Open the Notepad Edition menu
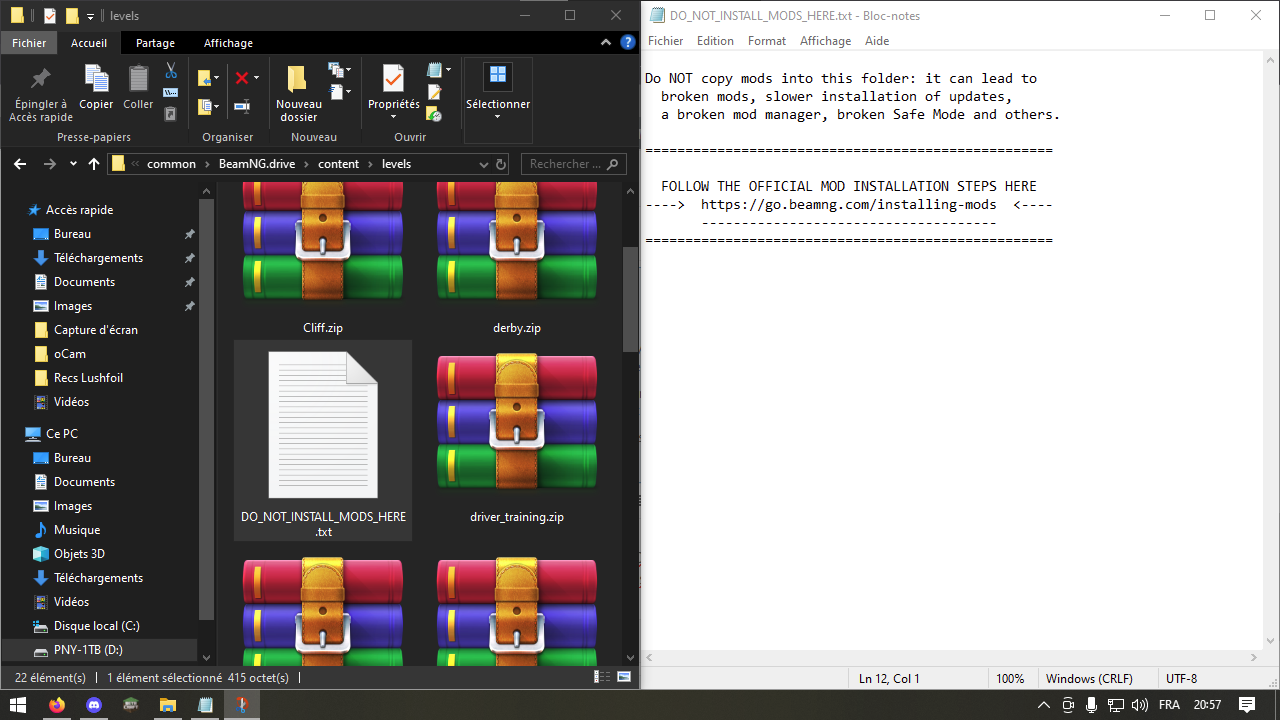Screen dimensions: 1280x720 (715, 41)
